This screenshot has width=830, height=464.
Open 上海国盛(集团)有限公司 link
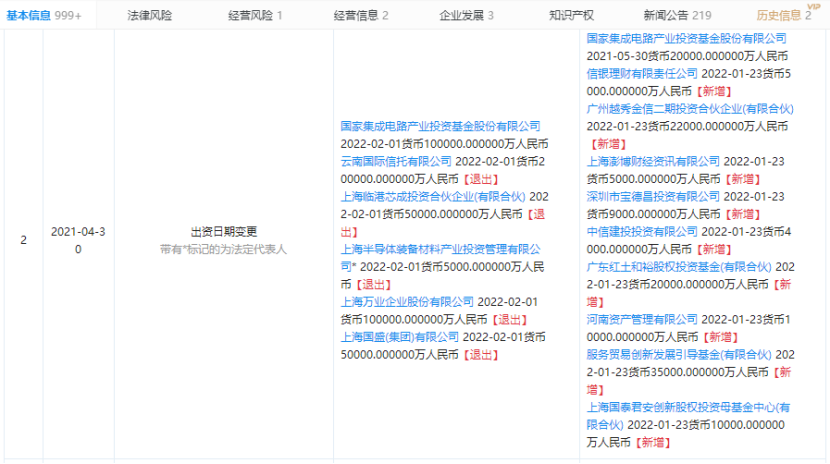[400, 337]
